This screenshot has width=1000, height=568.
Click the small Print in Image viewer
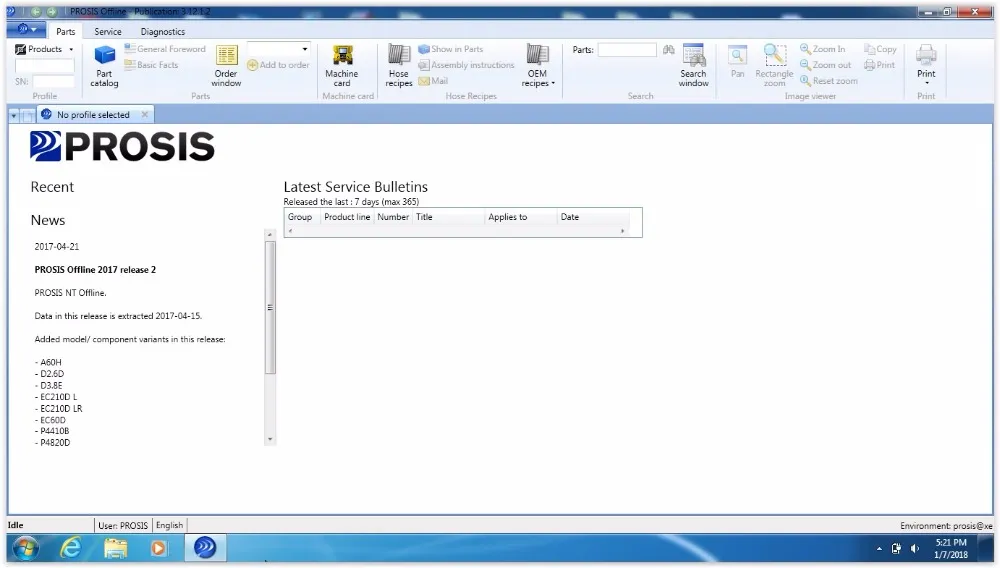879,65
